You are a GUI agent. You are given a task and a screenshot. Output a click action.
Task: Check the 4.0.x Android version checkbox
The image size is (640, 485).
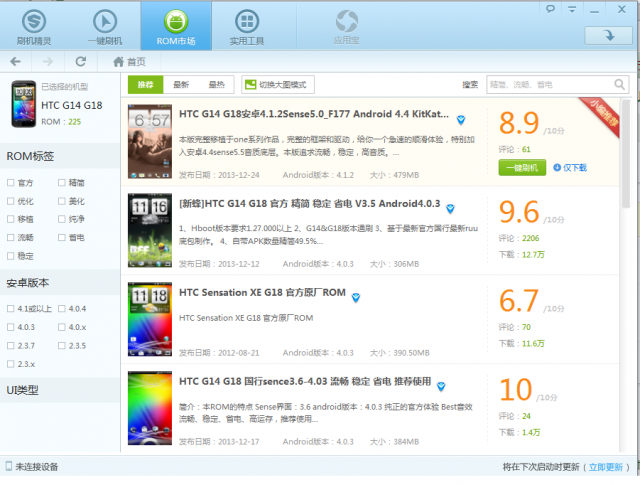pos(62,327)
